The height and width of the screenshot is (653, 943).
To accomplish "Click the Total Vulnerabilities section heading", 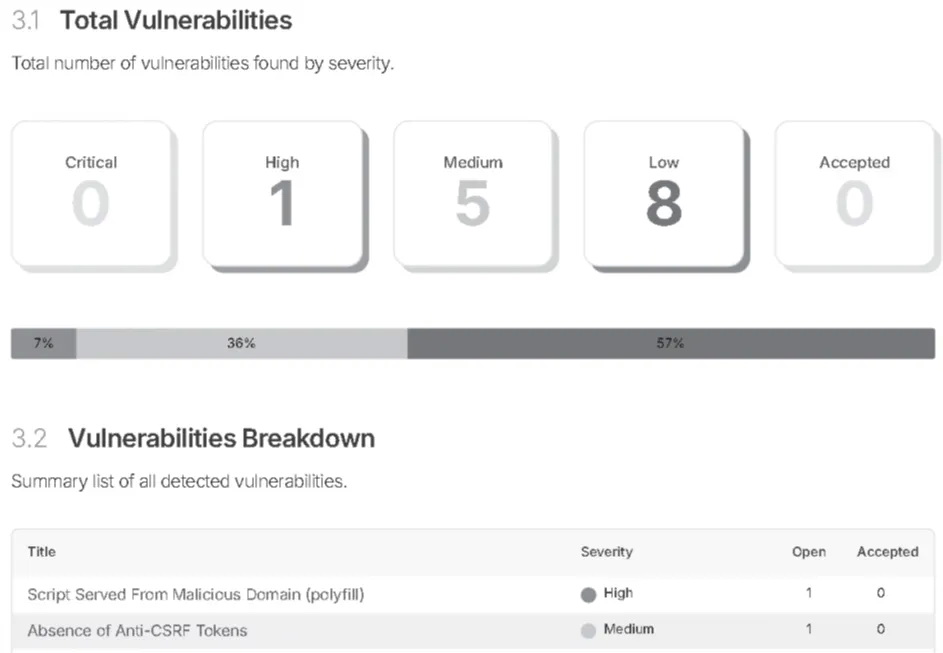I will pyautogui.click(x=176, y=20).
